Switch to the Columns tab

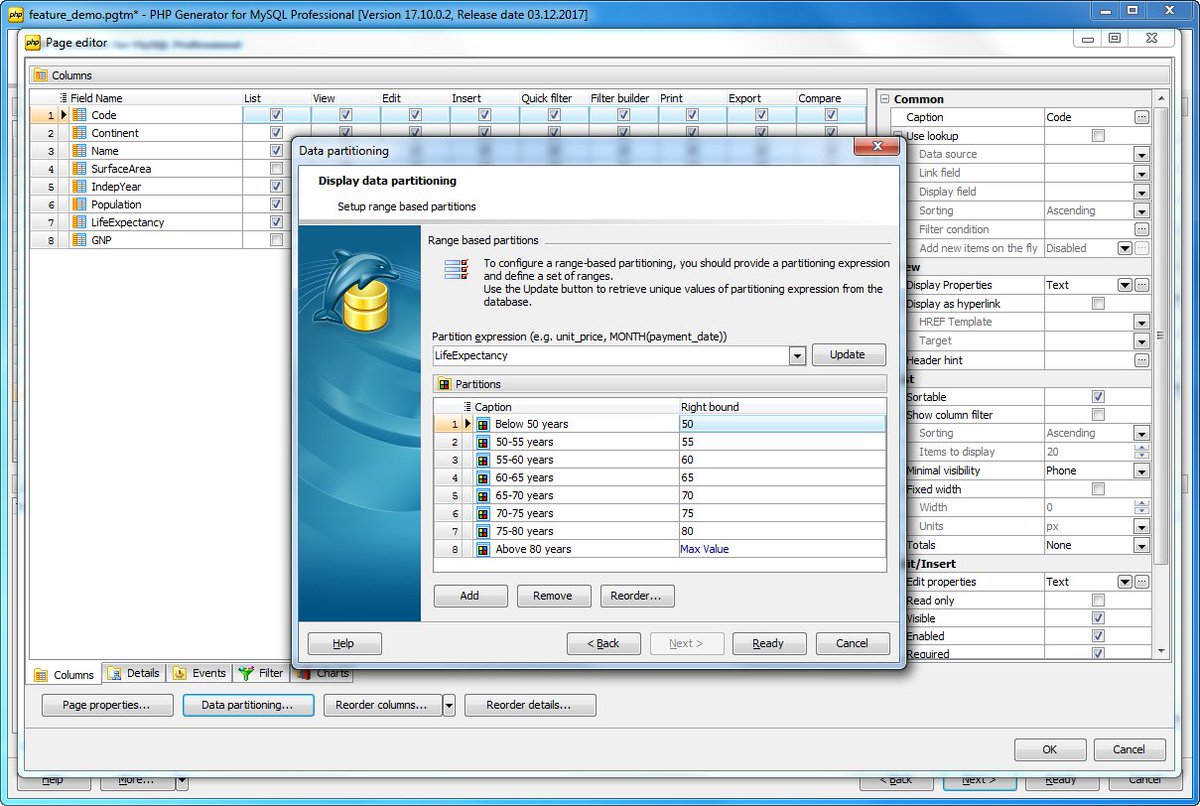64,674
